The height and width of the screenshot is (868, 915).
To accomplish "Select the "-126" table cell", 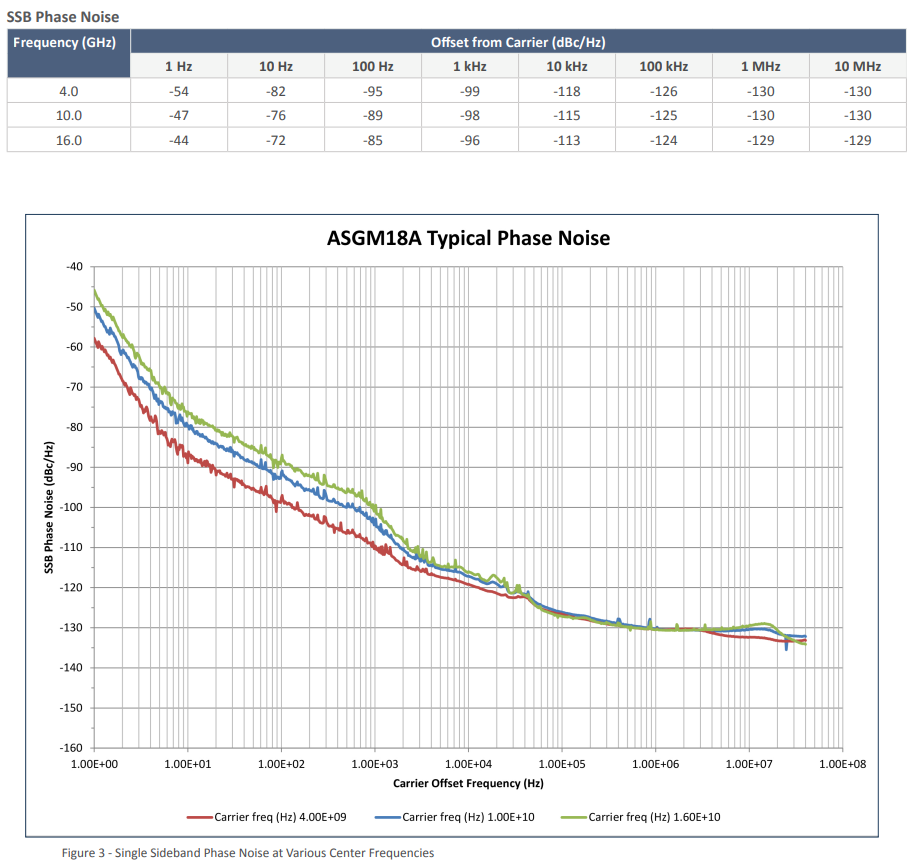I will (x=663, y=92).
